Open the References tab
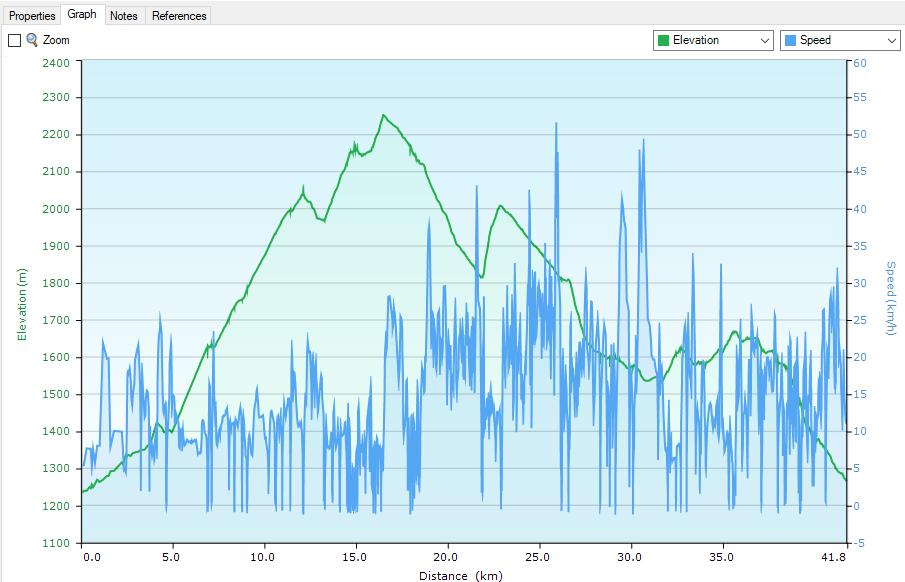Viewport: 905px width, 582px height. [179, 16]
